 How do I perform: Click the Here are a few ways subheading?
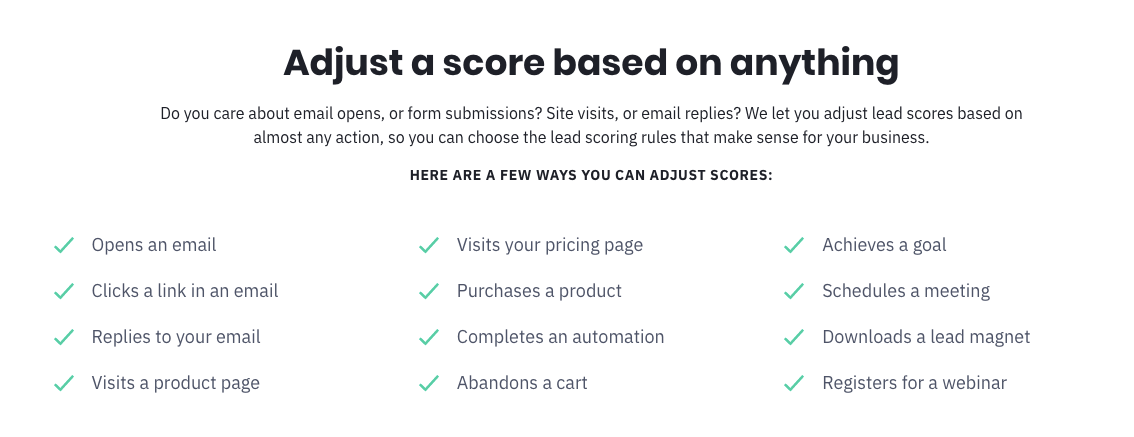591,176
